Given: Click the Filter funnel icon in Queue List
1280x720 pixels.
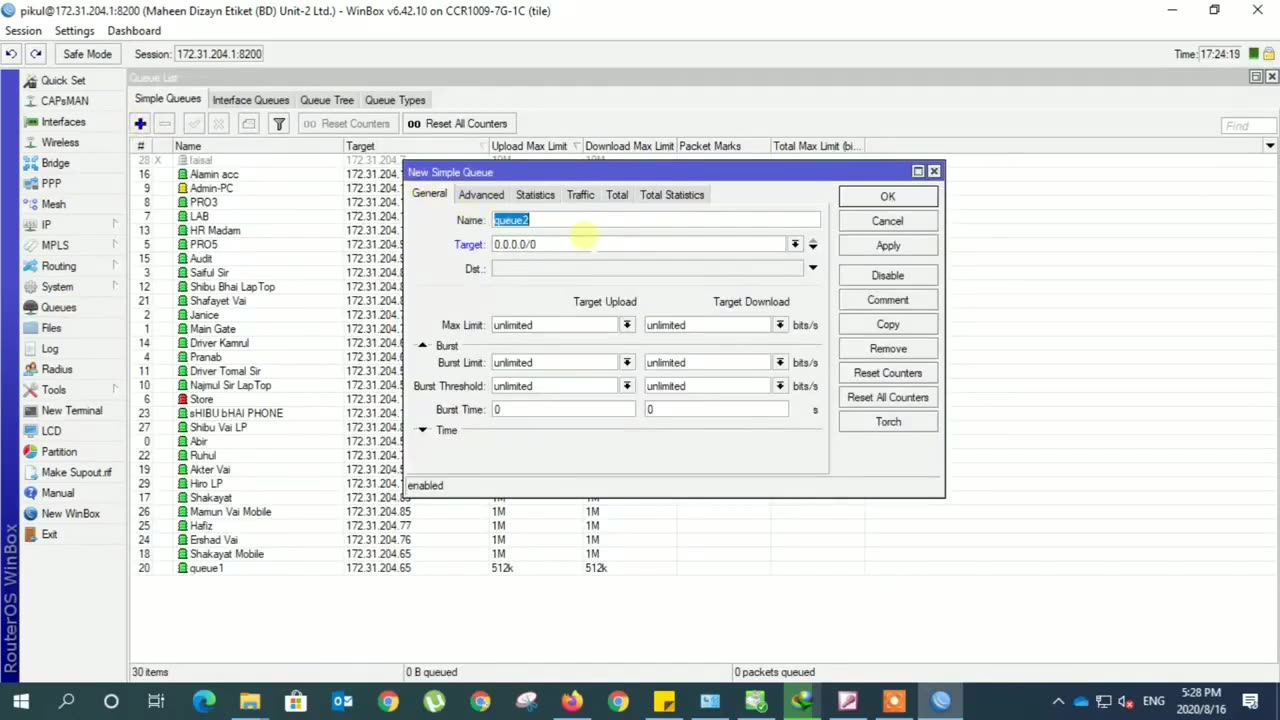Looking at the screenshot, I should [279, 124].
